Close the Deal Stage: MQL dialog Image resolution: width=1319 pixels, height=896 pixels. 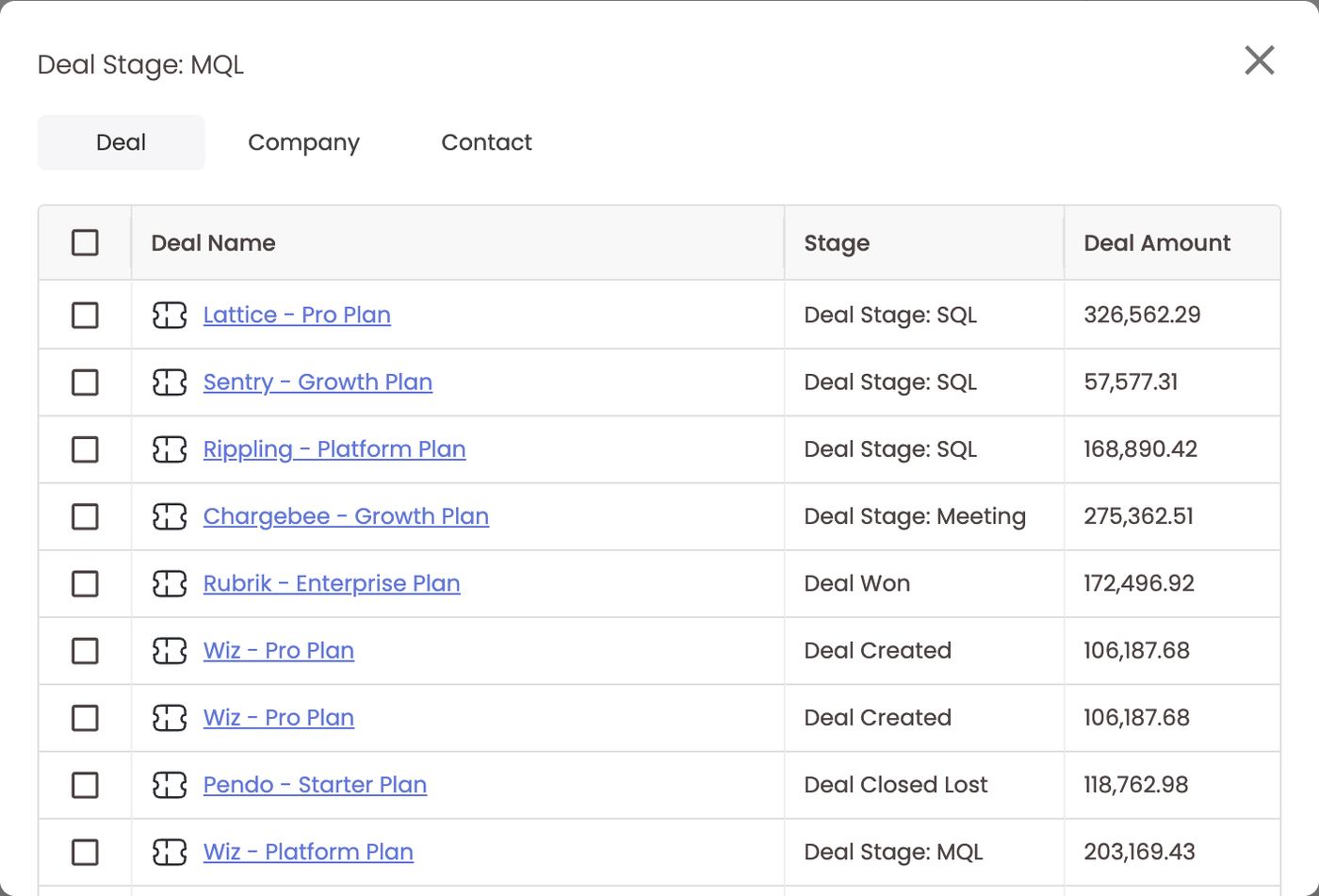(x=1260, y=60)
